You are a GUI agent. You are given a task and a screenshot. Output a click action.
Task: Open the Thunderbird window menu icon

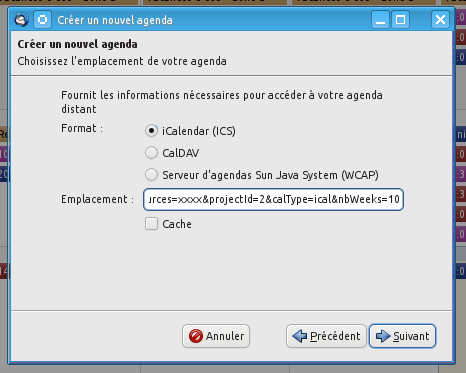22,20
